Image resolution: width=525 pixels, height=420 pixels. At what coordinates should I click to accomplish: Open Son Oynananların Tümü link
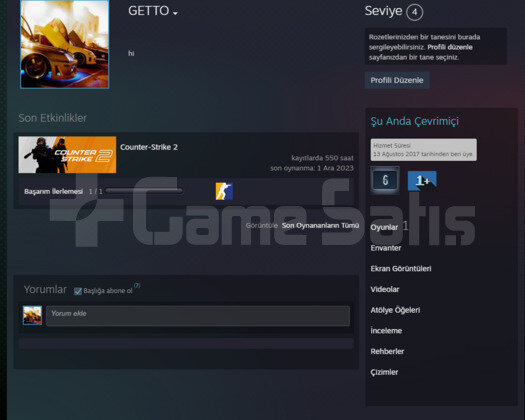point(320,225)
